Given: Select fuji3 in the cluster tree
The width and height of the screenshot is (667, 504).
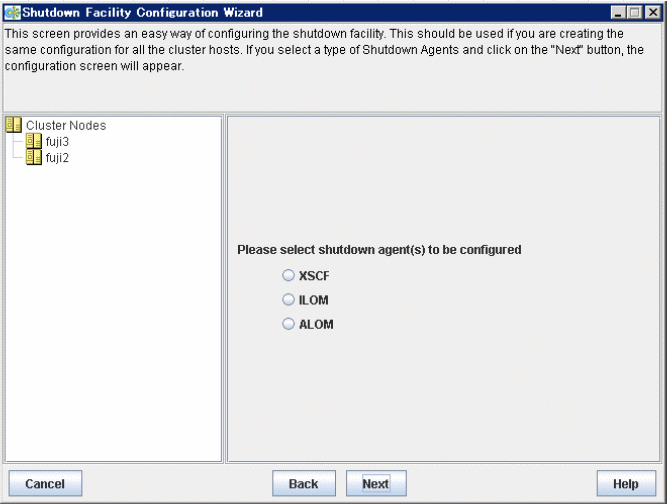Looking at the screenshot, I should pos(57,141).
